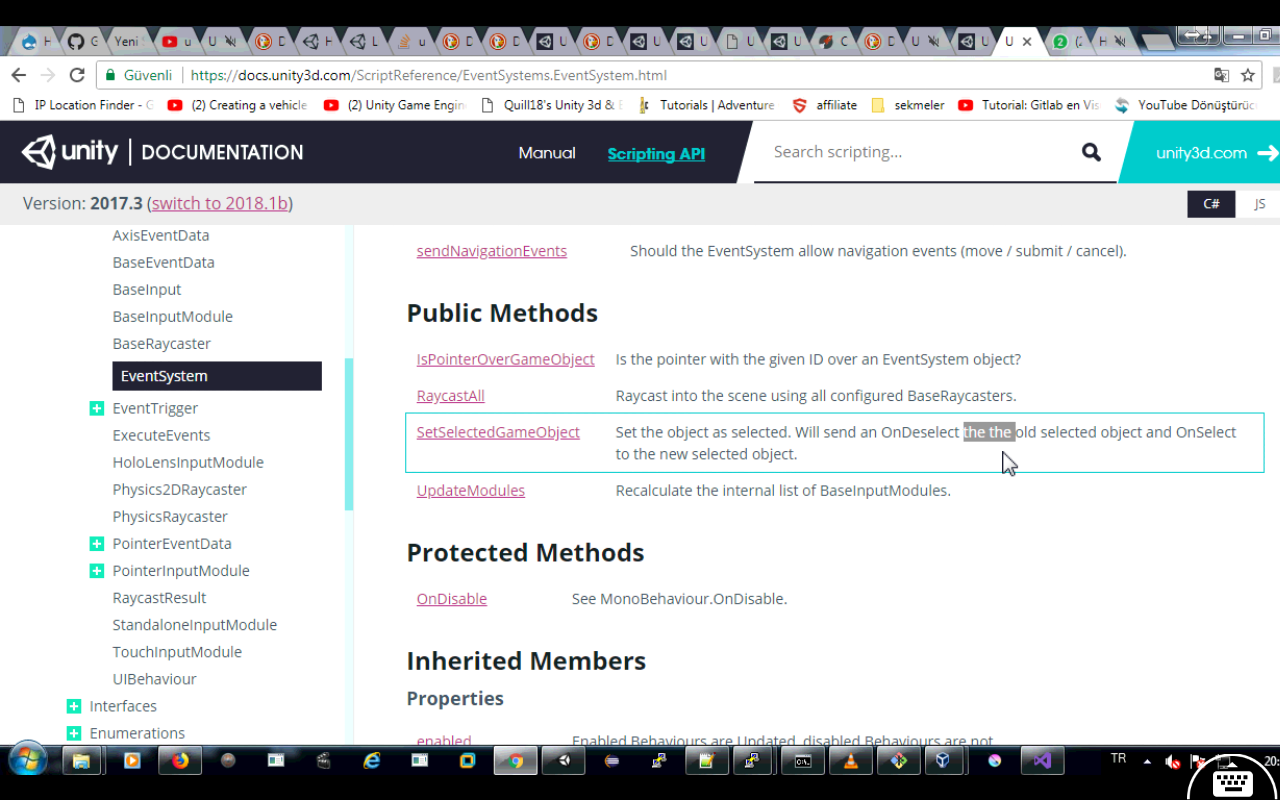Click the translate icon in the address bar
Viewport: 1280px width, 800px height.
point(1221,75)
